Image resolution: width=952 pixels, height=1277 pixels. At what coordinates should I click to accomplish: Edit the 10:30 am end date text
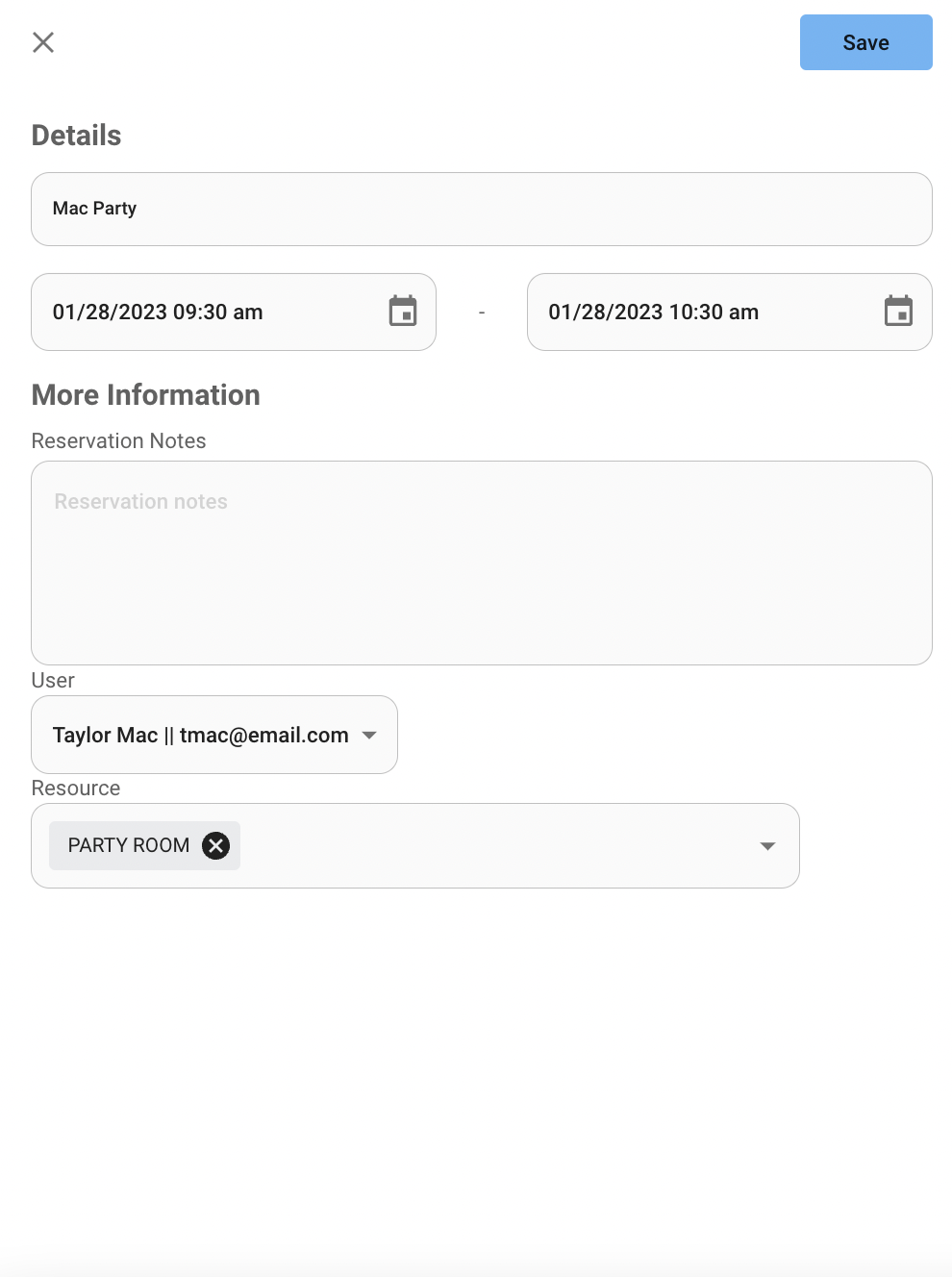[x=654, y=312]
